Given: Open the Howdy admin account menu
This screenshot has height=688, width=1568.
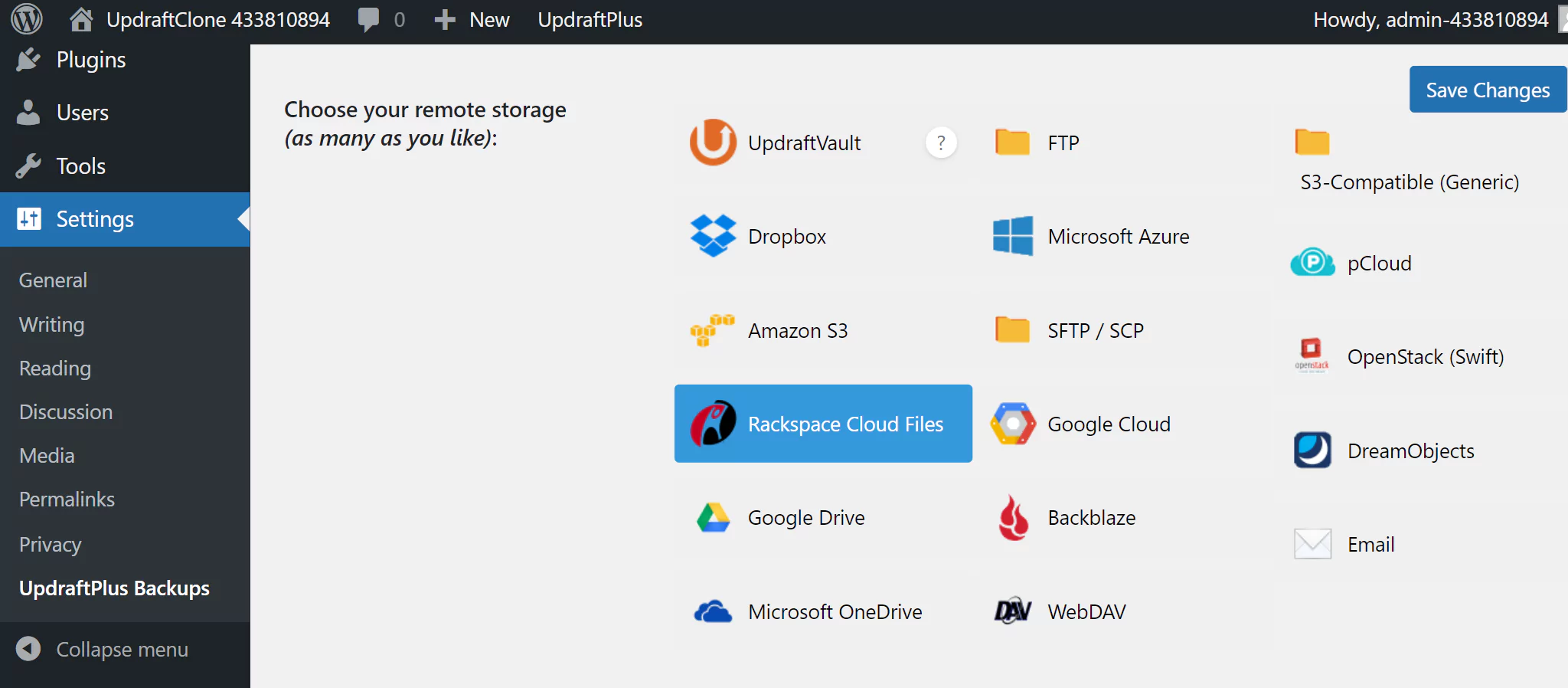Looking at the screenshot, I should click(x=1430, y=20).
